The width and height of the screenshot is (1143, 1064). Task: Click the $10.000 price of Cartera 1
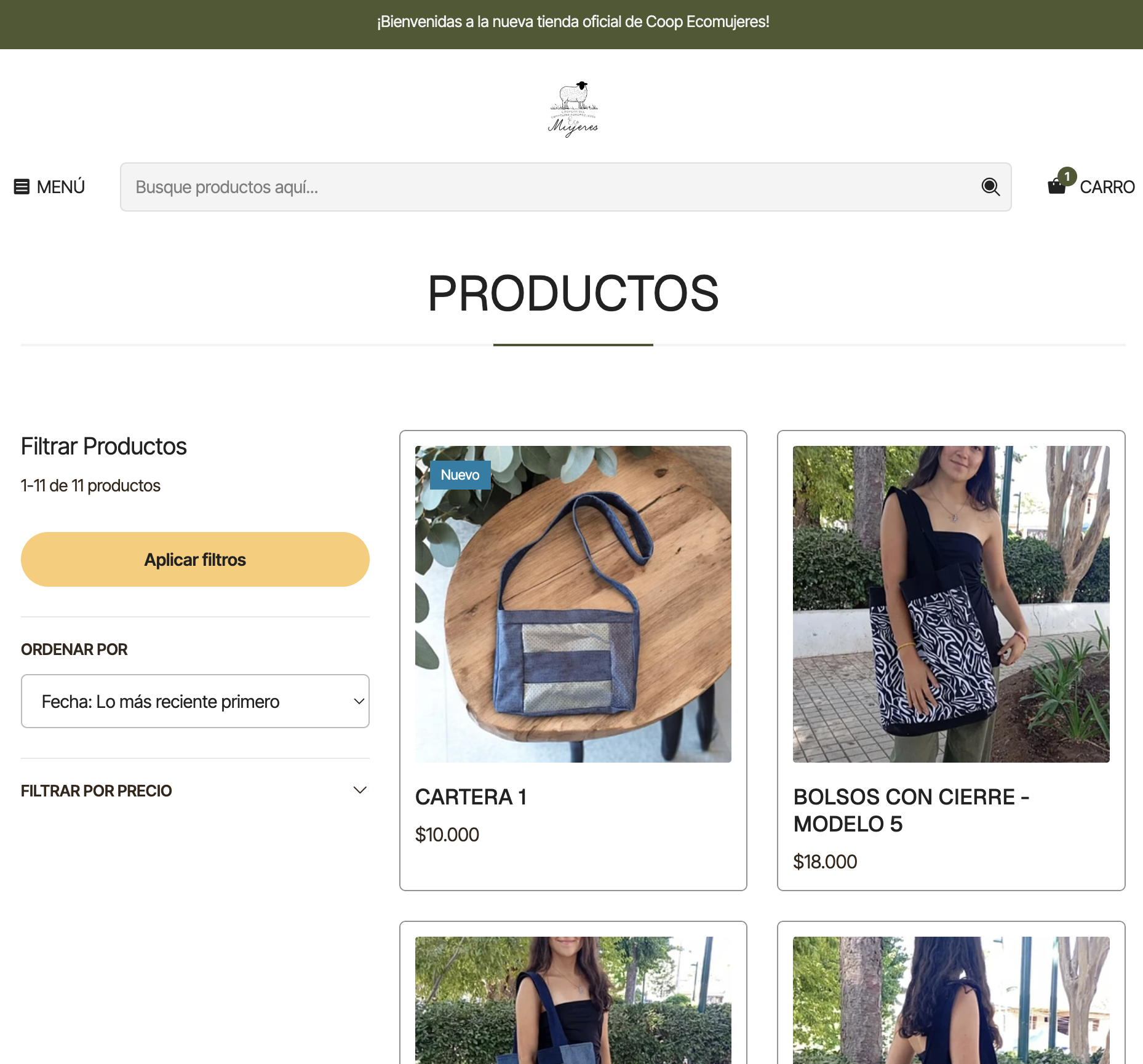[447, 835]
